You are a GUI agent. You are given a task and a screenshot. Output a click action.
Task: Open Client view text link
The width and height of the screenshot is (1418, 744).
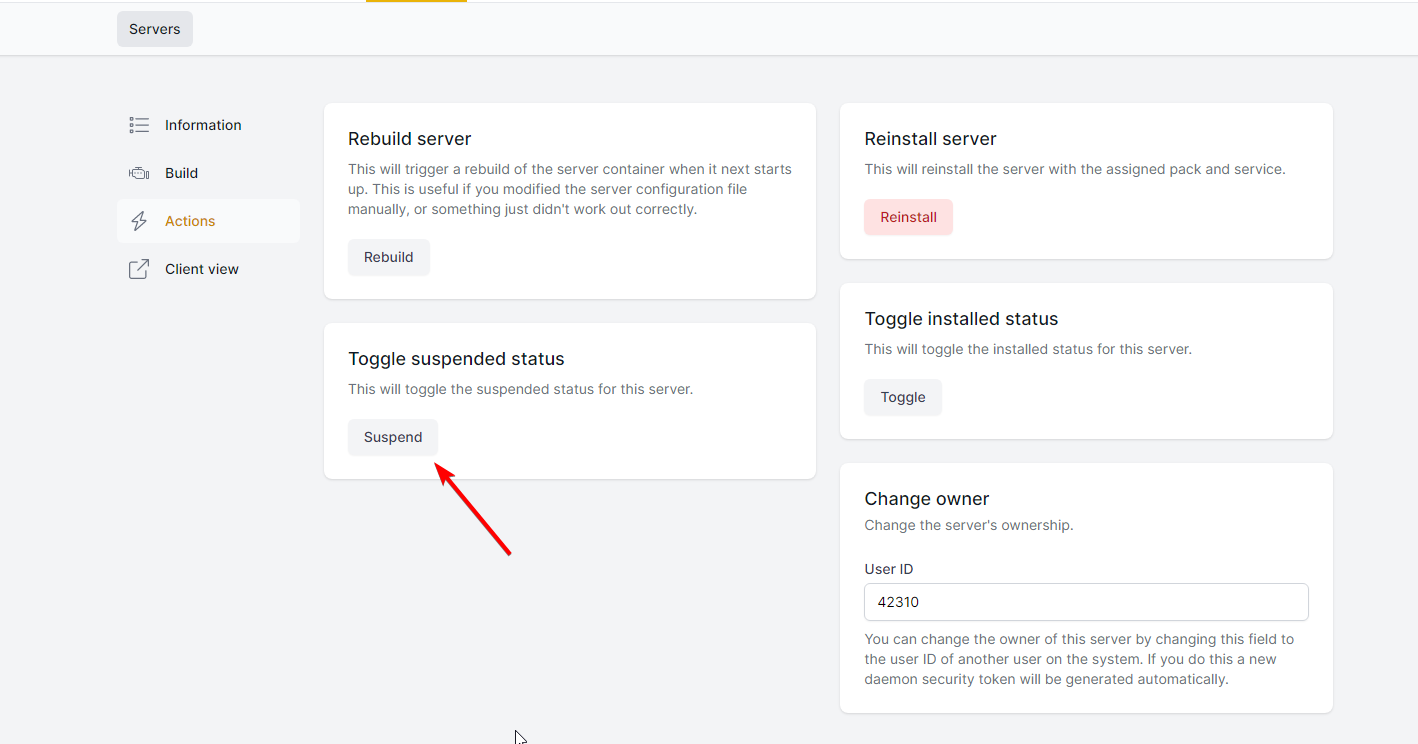[202, 269]
